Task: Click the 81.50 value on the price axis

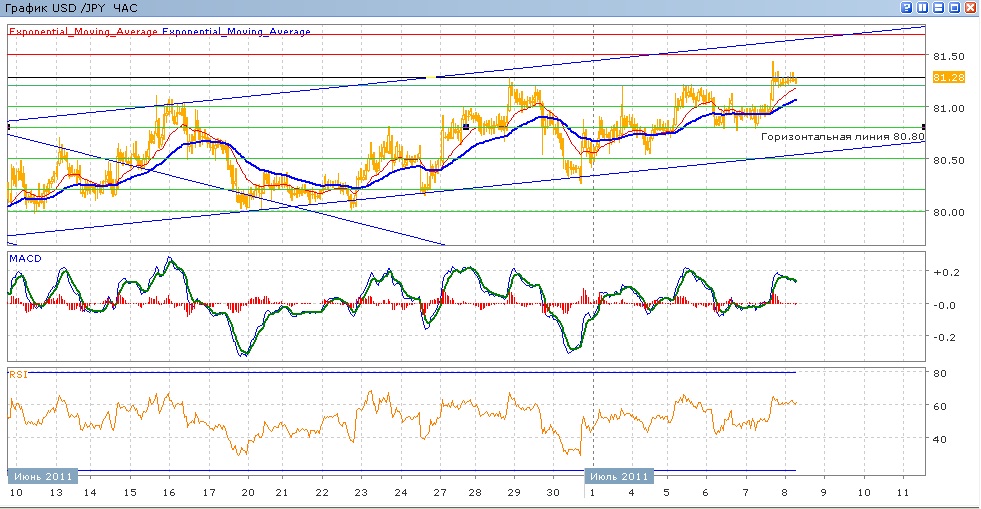Action: point(947,56)
